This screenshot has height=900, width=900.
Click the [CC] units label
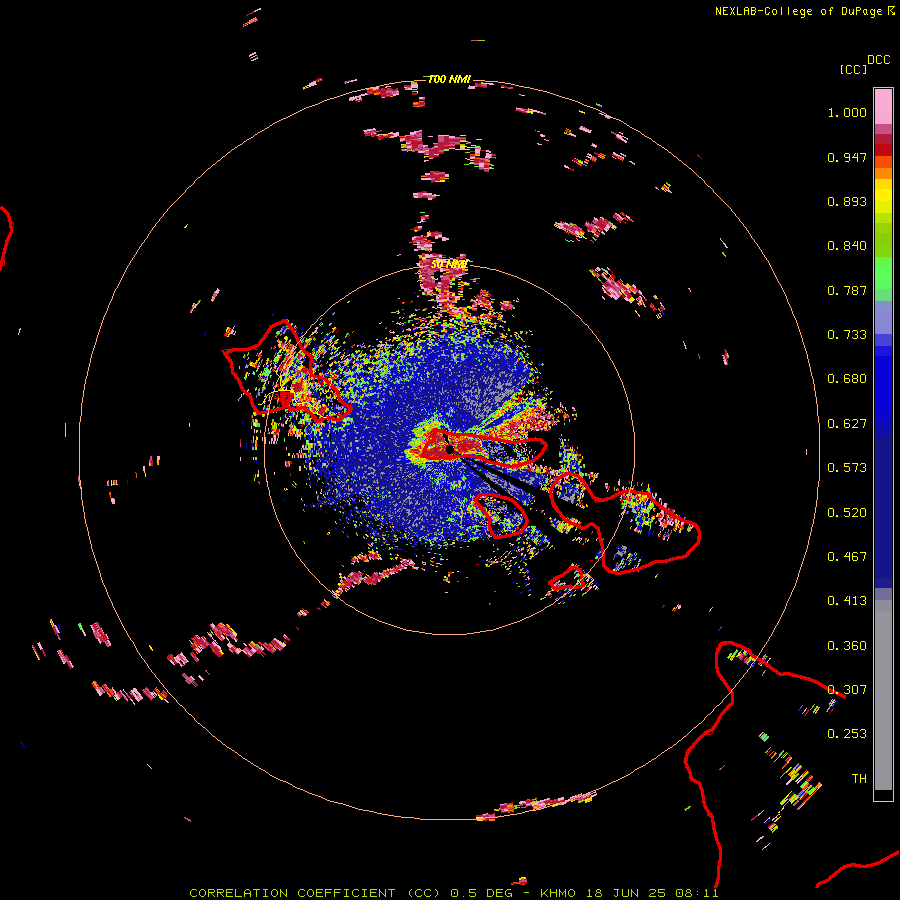(x=853, y=69)
